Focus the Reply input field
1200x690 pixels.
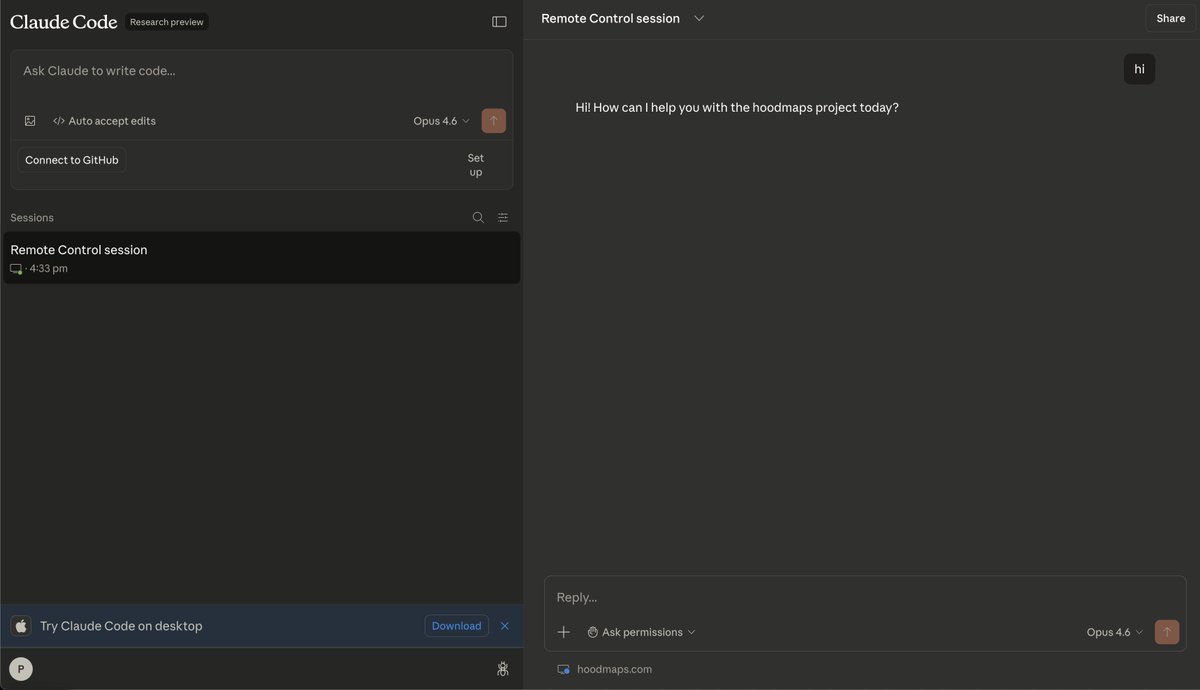(x=865, y=597)
